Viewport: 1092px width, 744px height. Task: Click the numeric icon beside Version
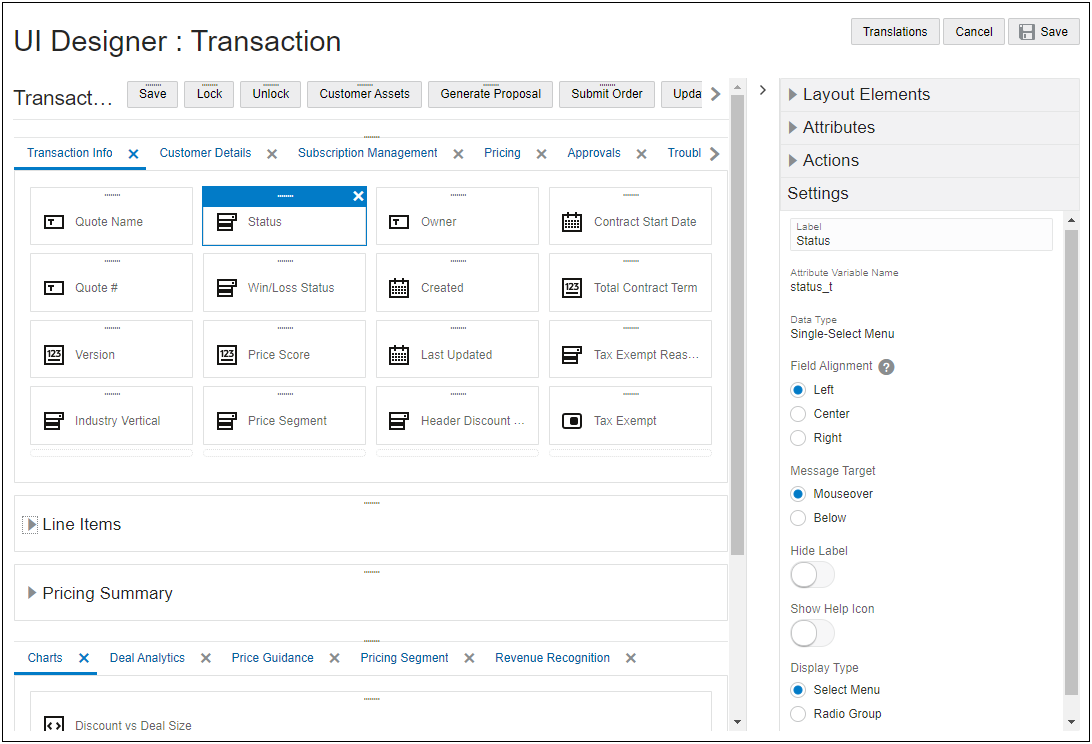54,355
